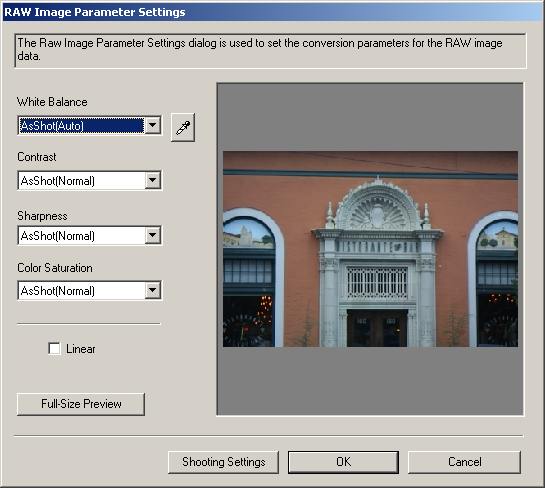The height and width of the screenshot is (488, 545).
Task: Expand the Contrast dropdown arrow
Action: 153,180
